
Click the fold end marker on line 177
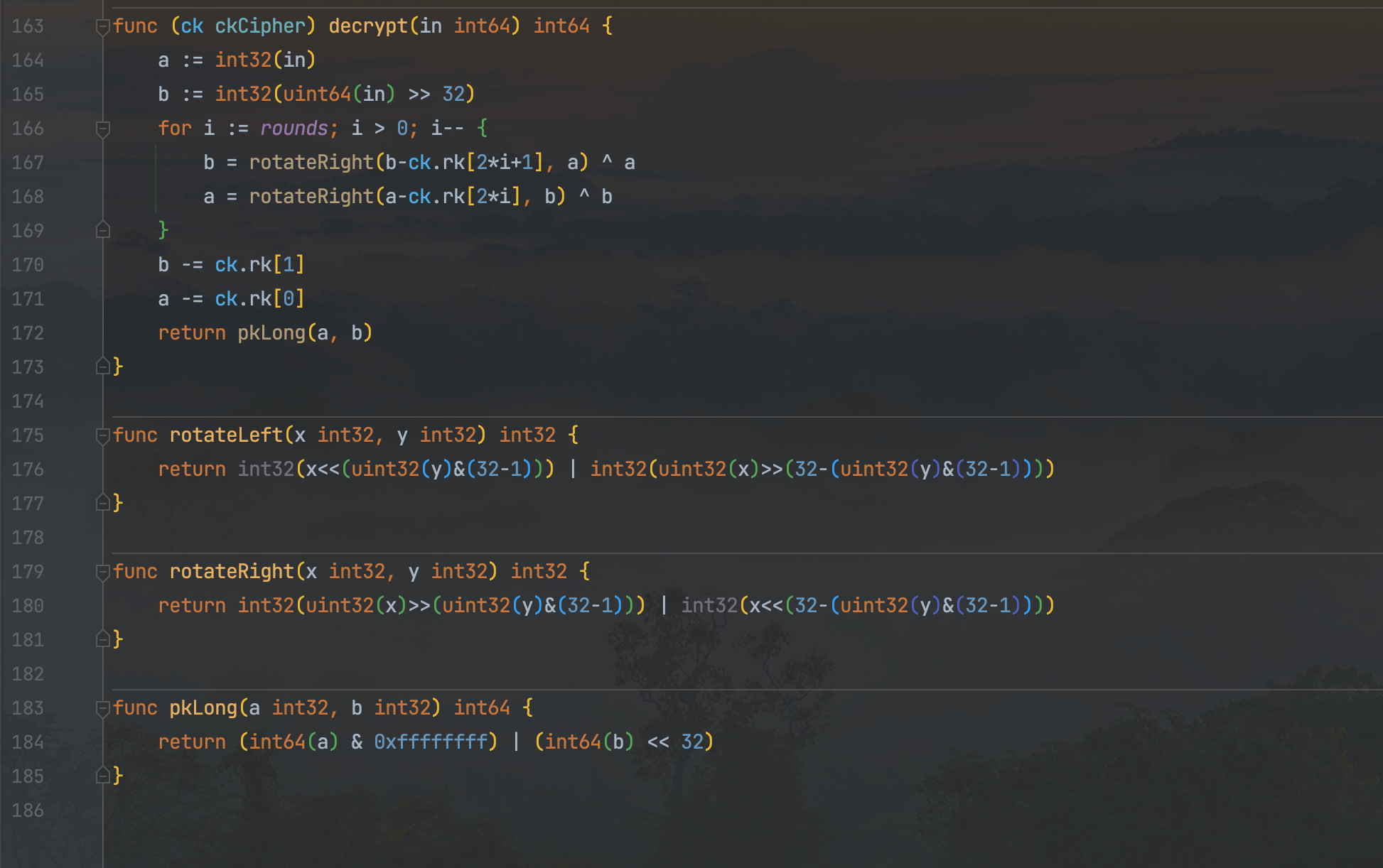102,503
